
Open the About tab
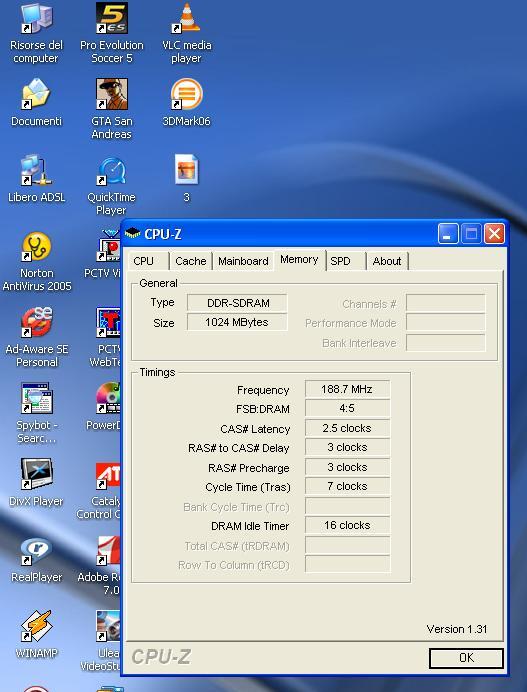click(387, 261)
